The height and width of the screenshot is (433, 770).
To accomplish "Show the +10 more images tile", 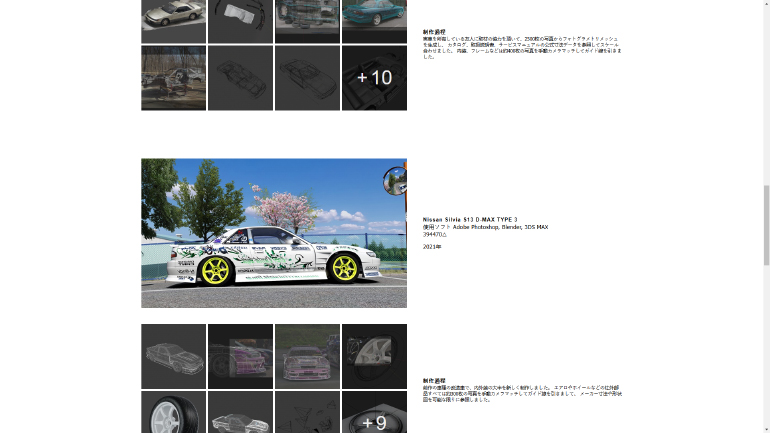I will 374,78.
